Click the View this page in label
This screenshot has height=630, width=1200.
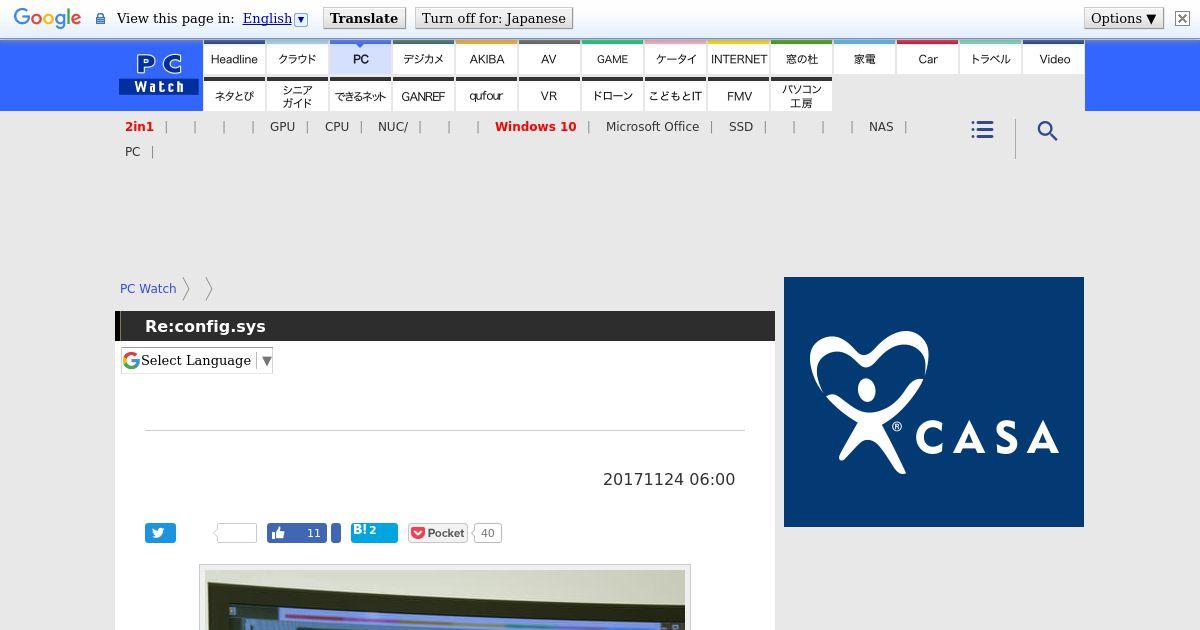(x=175, y=18)
